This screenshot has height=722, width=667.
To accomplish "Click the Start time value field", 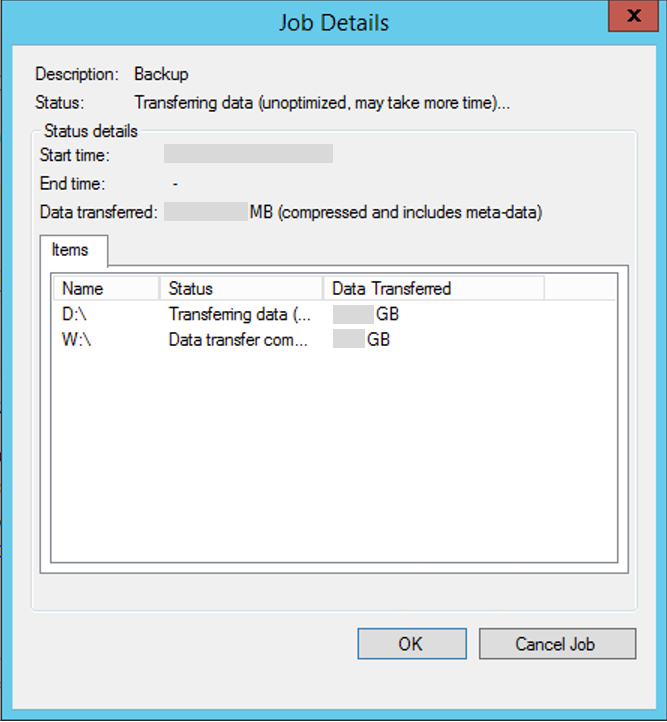I will (249, 154).
